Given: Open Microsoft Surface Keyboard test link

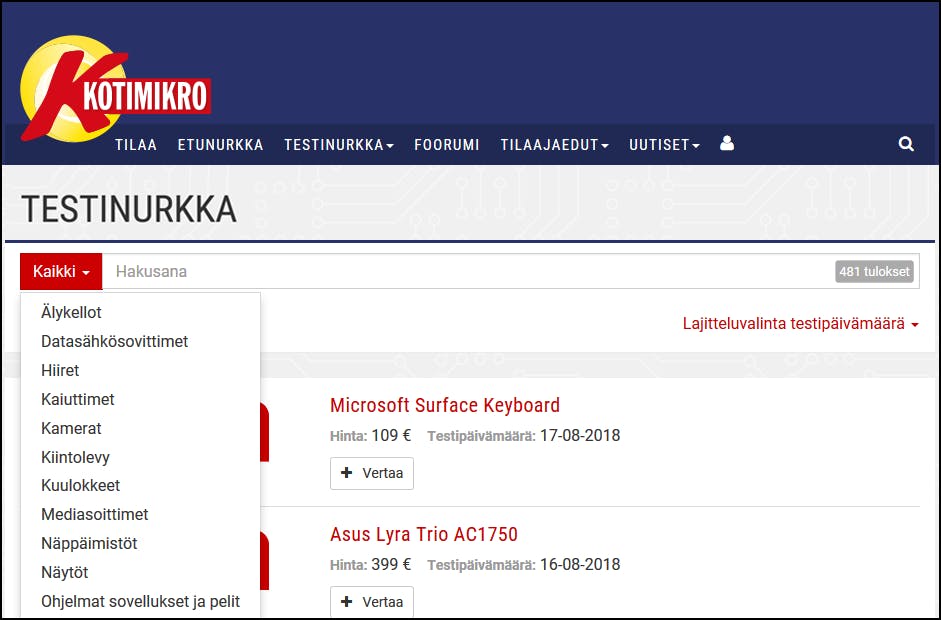Looking at the screenshot, I should click(445, 405).
